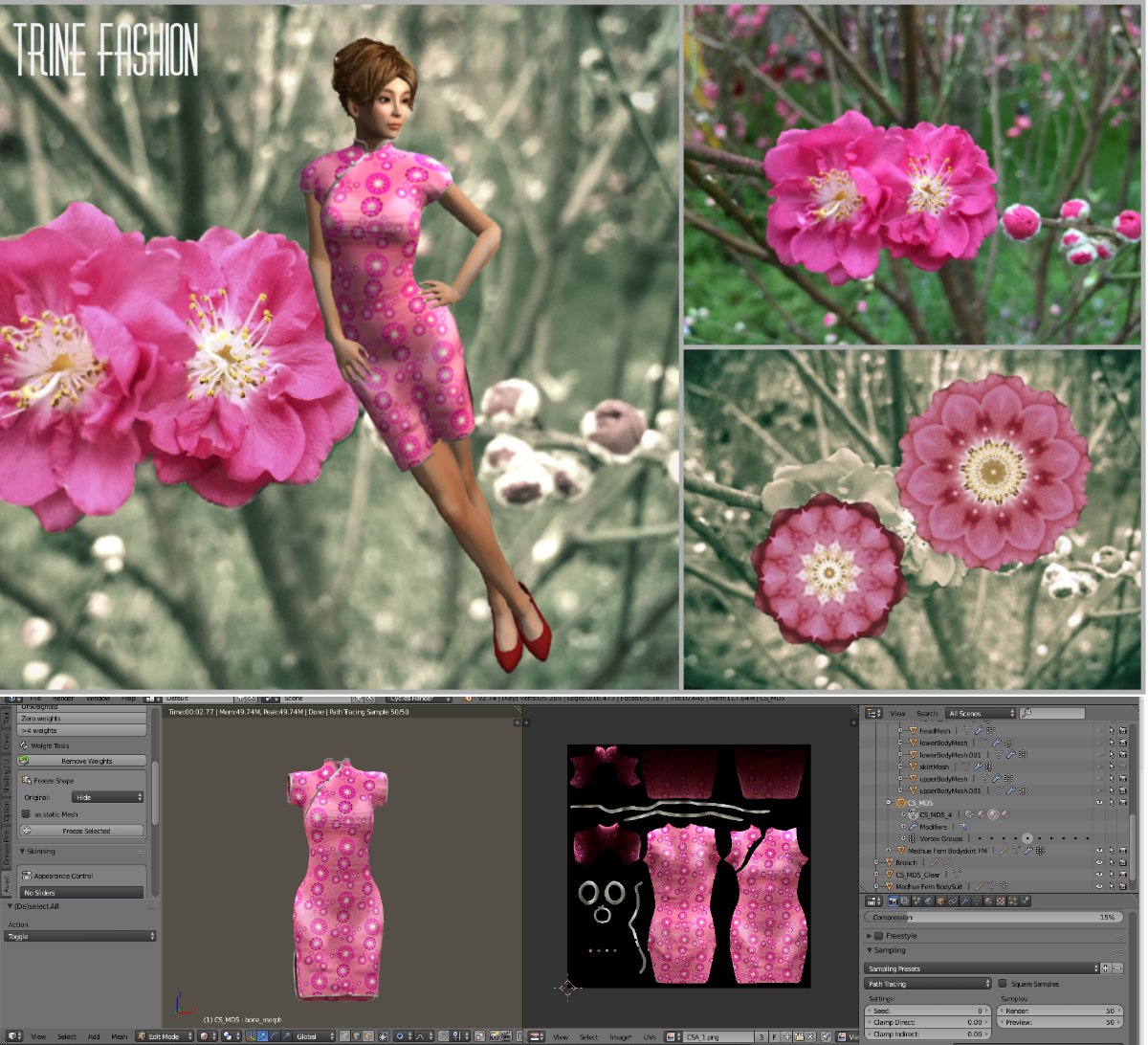Screen dimensions: 1148x1045
Task: Open the outliner View menu
Action: coord(897,713)
